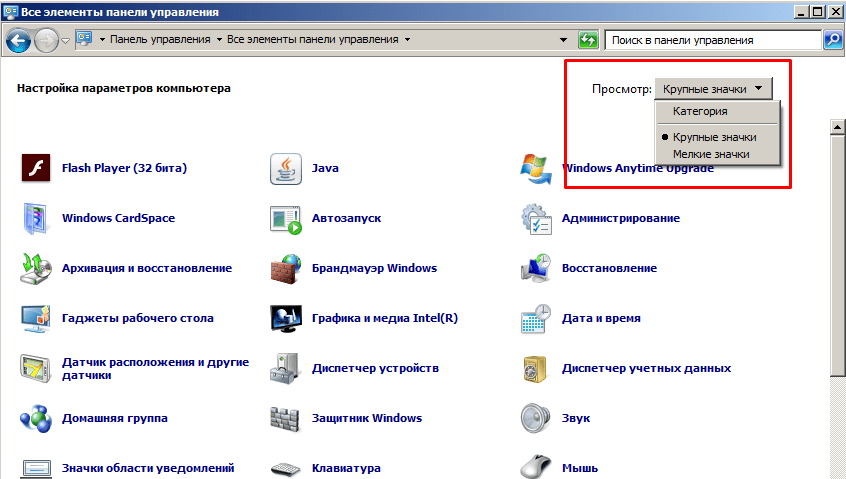Choose Мелкие значки in the view menu
Screen dimensions: 846x479
pyautogui.click(x=711, y=154)
